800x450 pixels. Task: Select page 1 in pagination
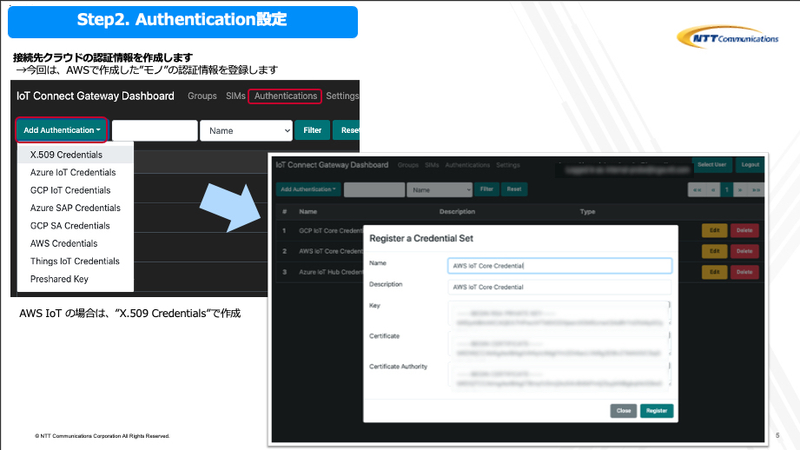(x=727, y=190)
